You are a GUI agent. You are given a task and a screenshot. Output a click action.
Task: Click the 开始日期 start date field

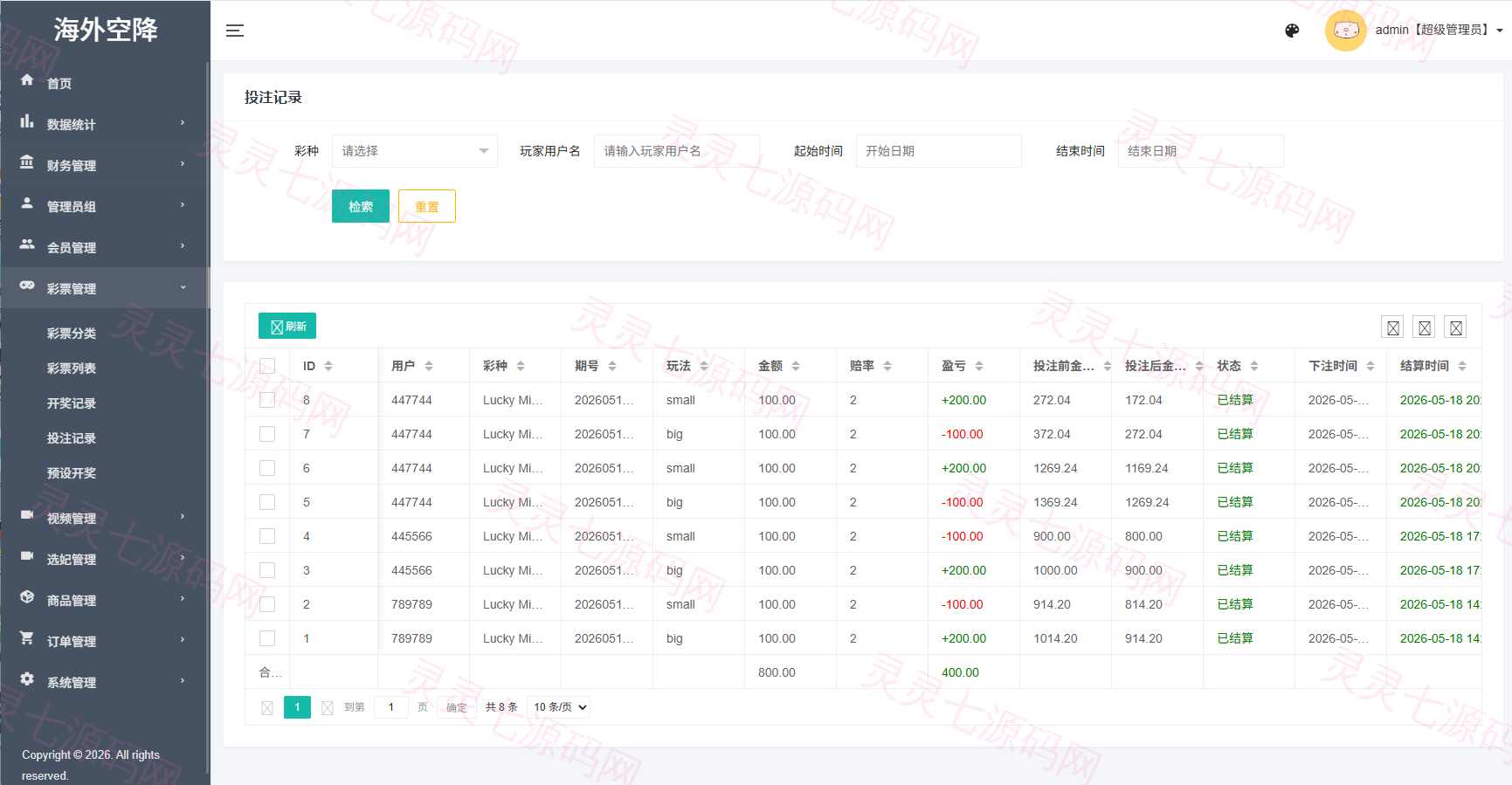939,151
